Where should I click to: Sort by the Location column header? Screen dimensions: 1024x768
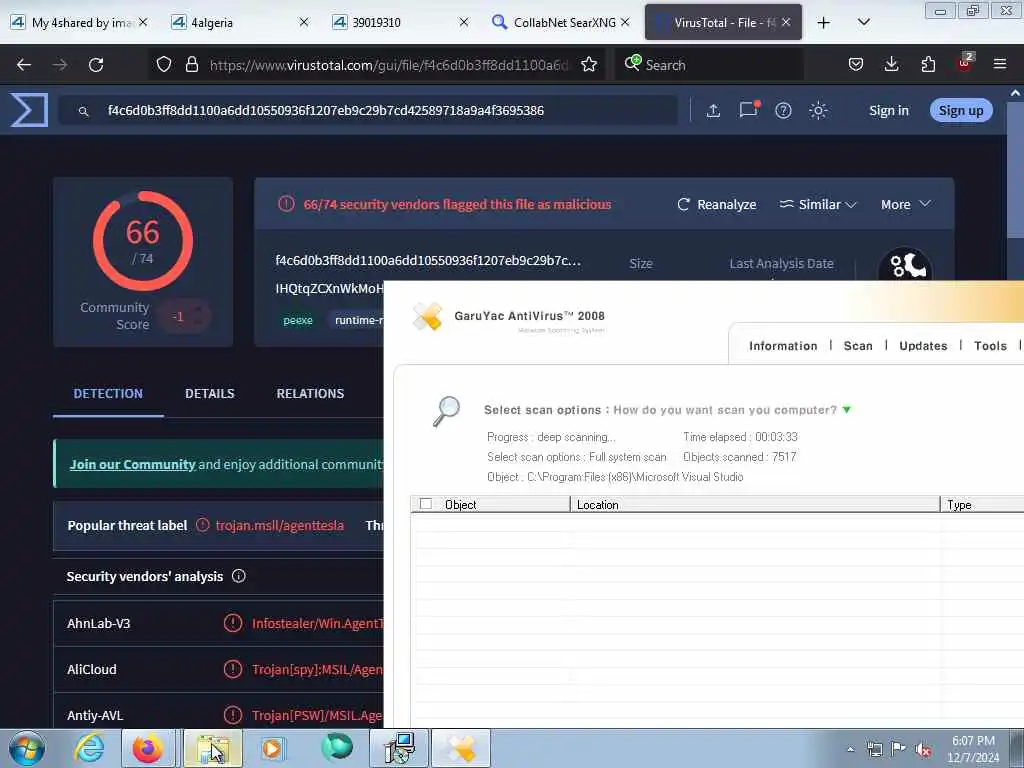pos(755,504)
